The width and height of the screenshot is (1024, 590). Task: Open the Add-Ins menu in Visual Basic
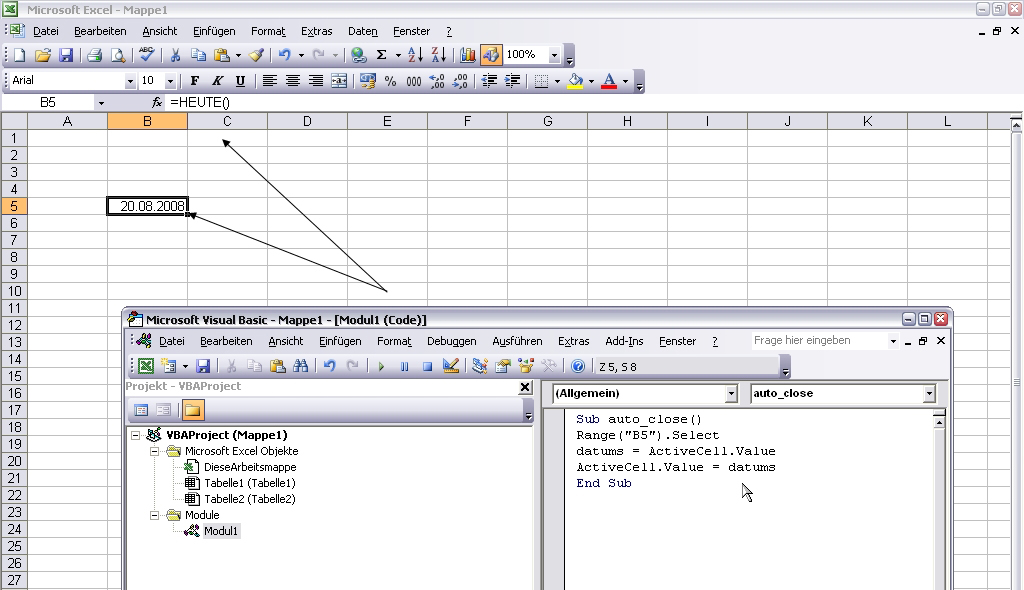click(624, 341)
